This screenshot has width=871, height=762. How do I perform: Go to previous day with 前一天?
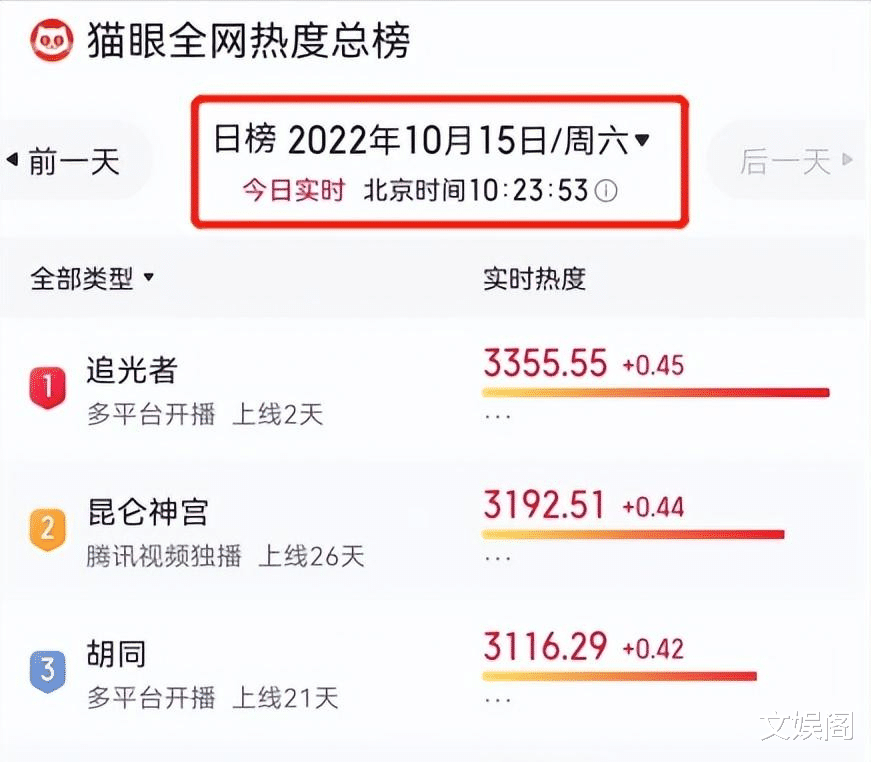pyautogui.click(x=74, y=162)
